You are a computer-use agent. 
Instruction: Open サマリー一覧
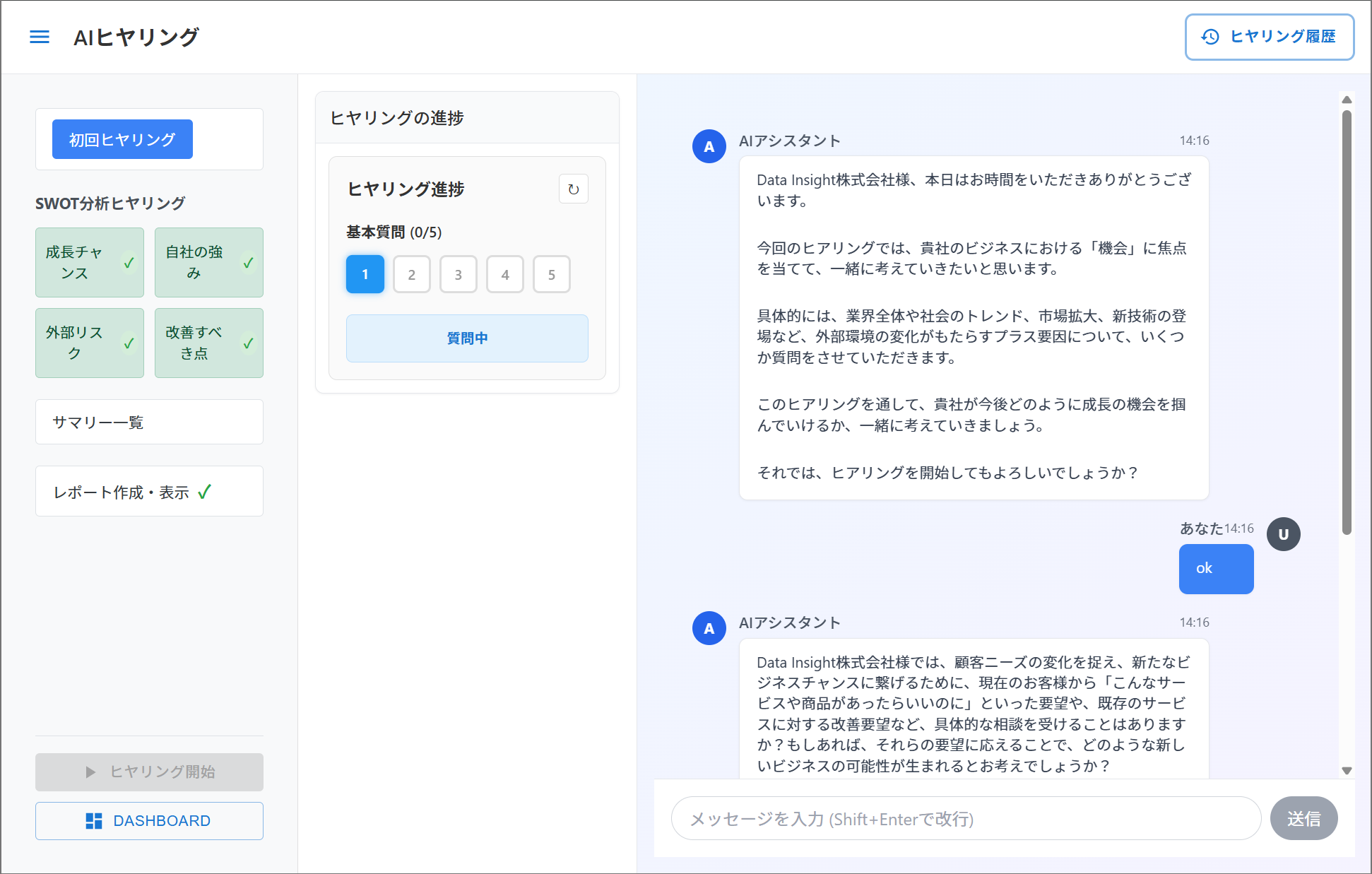click(x=148, y=422)
